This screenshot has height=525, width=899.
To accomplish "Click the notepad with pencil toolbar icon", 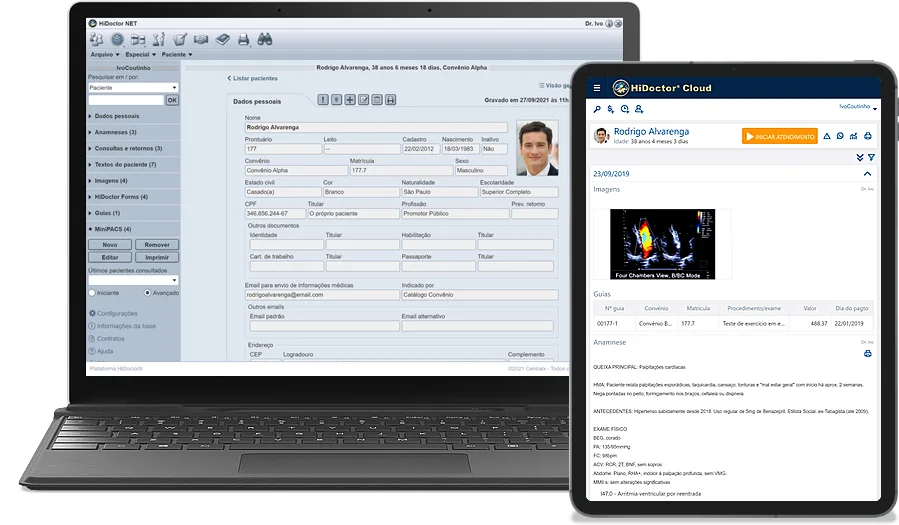I will 180,39.
